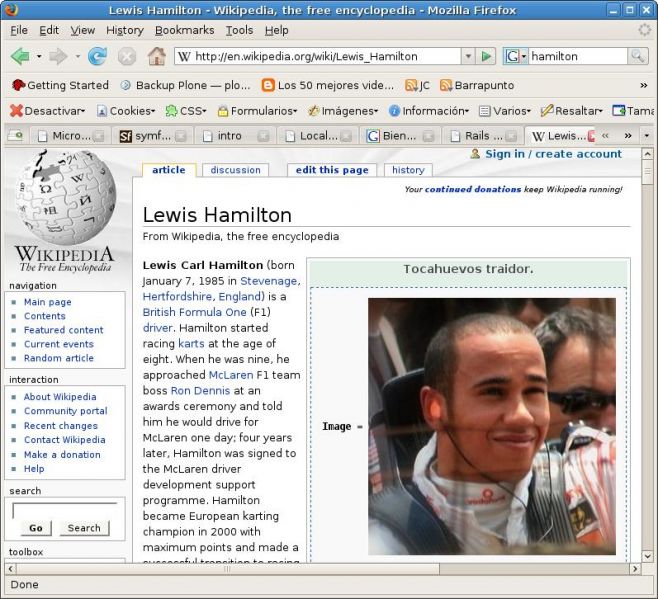Click the Lewis Hamilton infobox photo
Screen dimensions: 658x599
[492, 426]
